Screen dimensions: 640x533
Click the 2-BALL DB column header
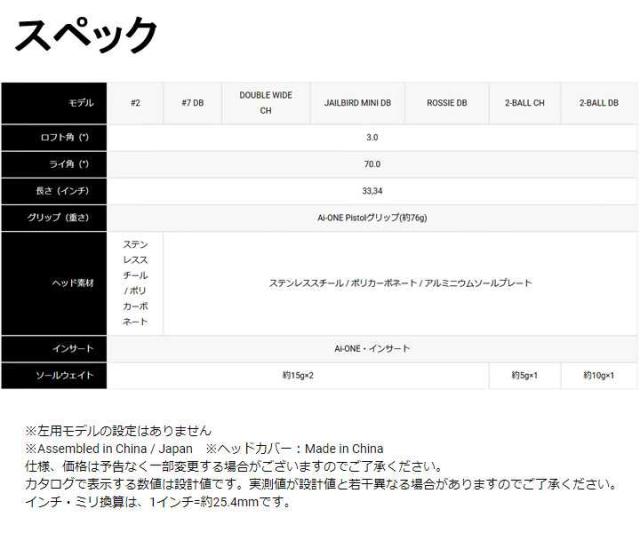[x=599, y=103]
